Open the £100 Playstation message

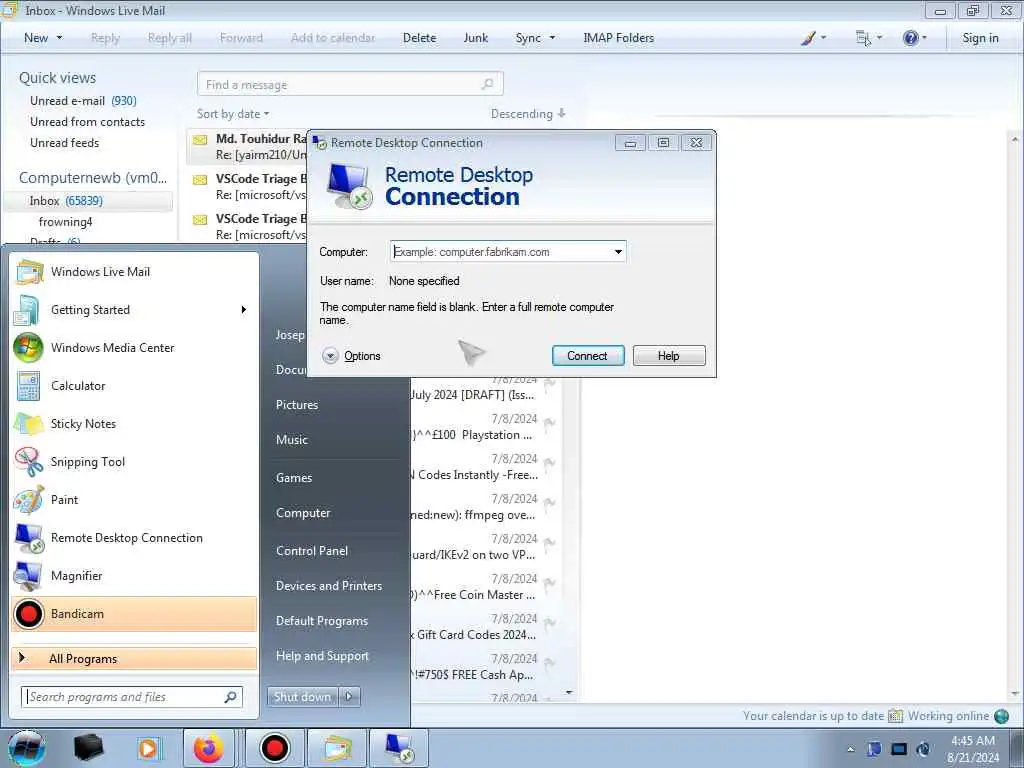[x=483, y=426]
